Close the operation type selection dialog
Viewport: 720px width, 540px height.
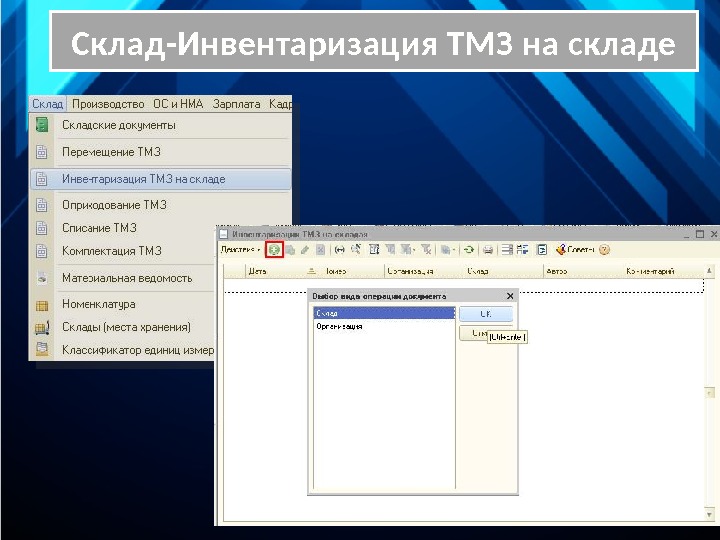510,296
